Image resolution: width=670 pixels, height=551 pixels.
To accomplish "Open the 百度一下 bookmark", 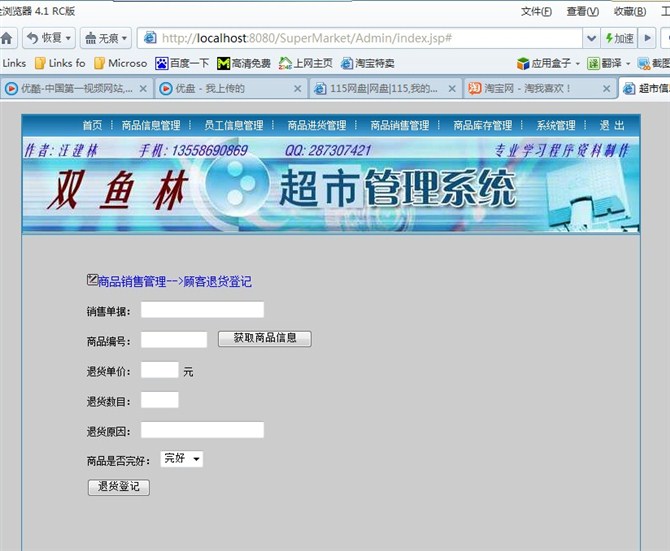I will point(184,63).
